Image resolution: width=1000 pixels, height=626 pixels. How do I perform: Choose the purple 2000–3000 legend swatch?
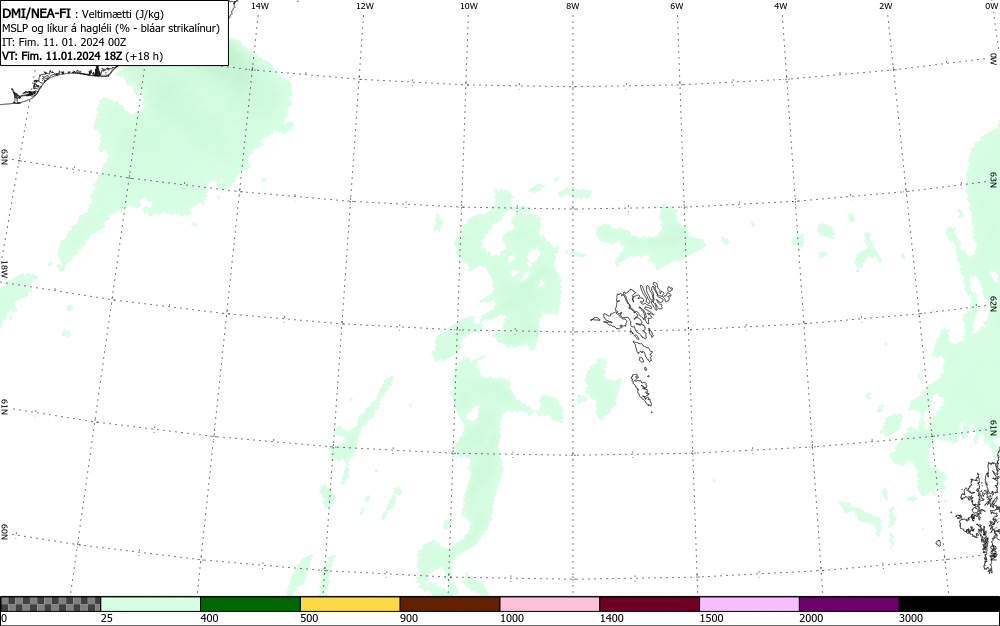pos(849,604)
